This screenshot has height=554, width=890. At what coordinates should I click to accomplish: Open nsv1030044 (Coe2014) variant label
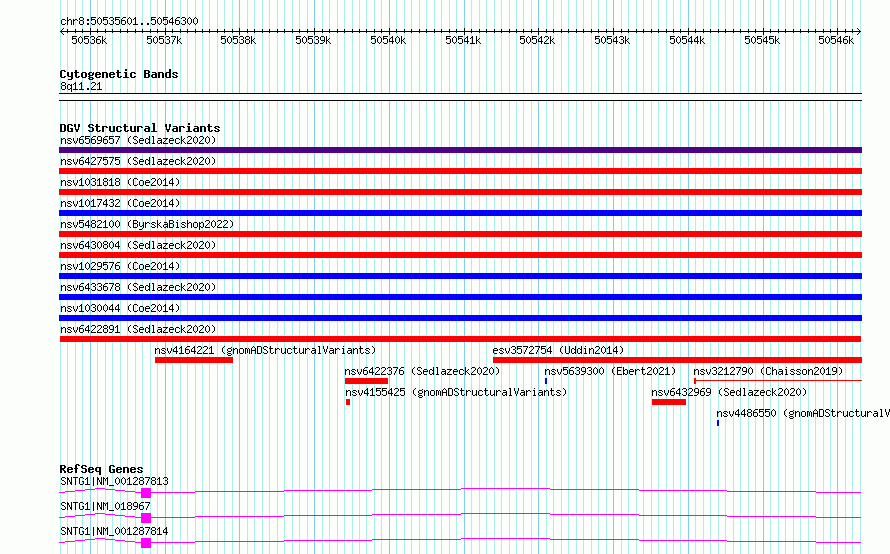coord(120,308)
